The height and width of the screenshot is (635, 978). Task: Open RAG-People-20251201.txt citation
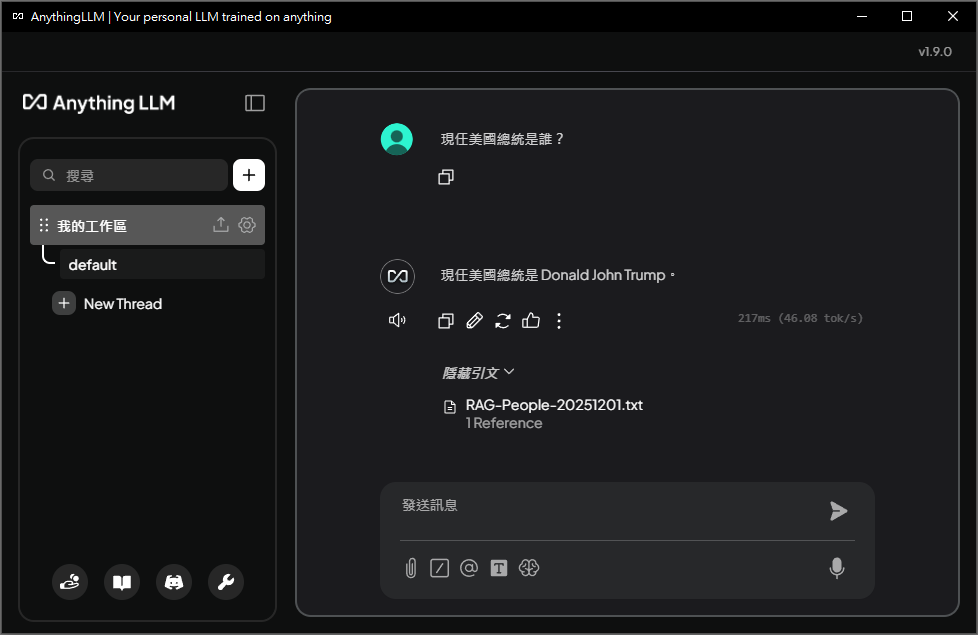click(553, 405)
